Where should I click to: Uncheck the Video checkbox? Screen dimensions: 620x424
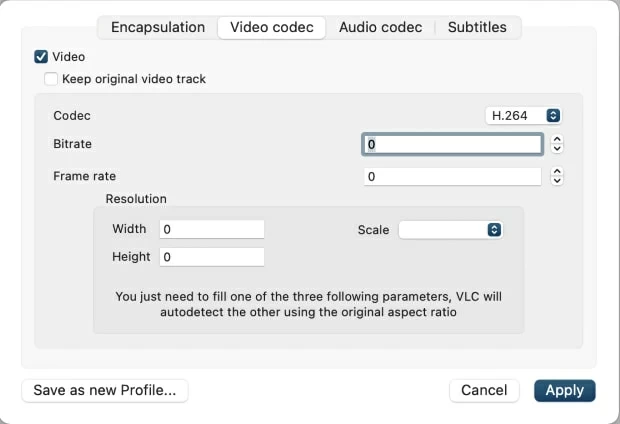pos(41,57)
